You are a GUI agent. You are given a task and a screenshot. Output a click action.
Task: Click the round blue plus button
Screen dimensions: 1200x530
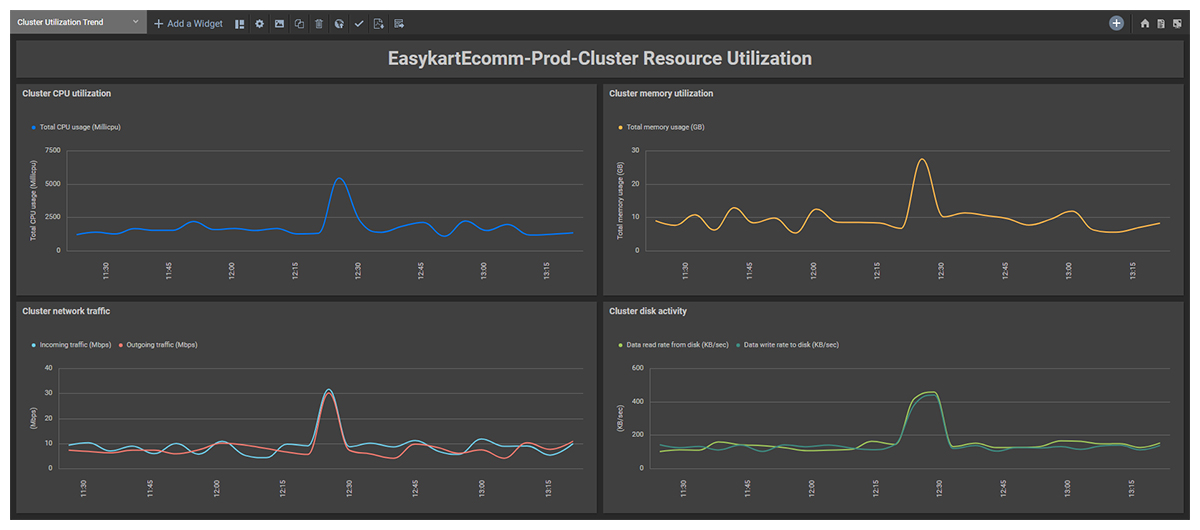pyautogui.click(x=1116, y=23)
